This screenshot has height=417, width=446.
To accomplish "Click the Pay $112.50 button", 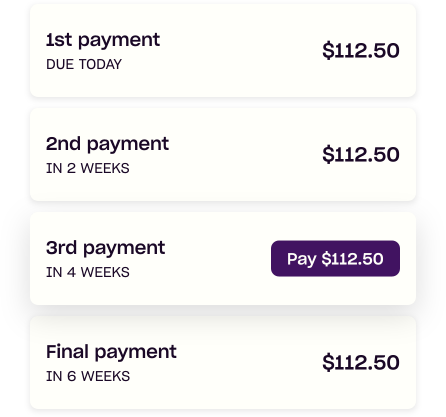I will click(x=335, y=258).
